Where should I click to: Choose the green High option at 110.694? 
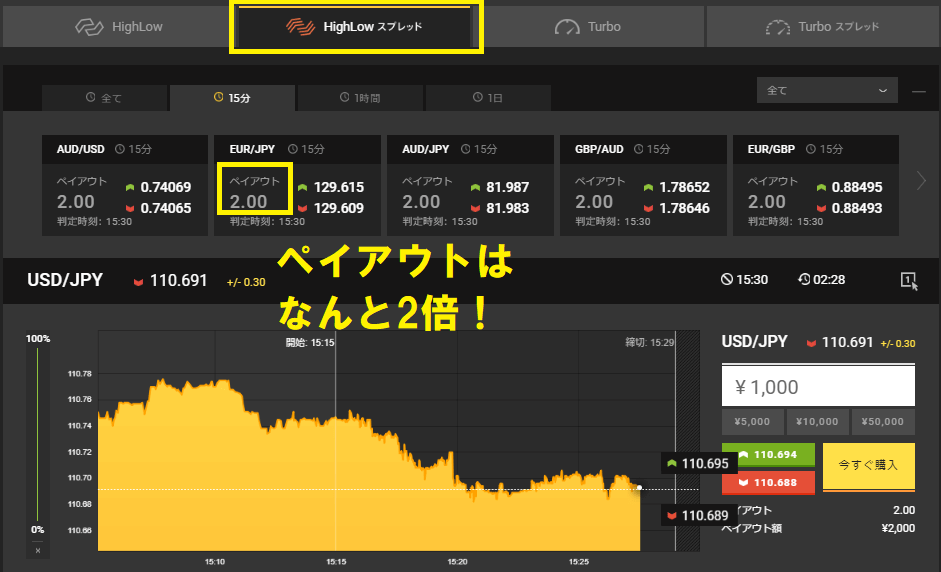(x=768, y=455)
